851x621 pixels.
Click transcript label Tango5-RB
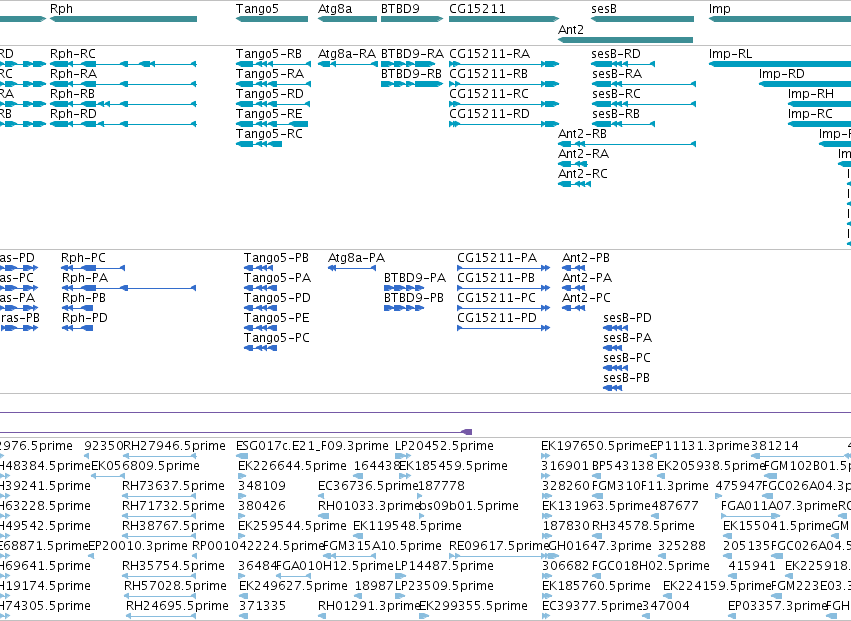coord(269,54)
